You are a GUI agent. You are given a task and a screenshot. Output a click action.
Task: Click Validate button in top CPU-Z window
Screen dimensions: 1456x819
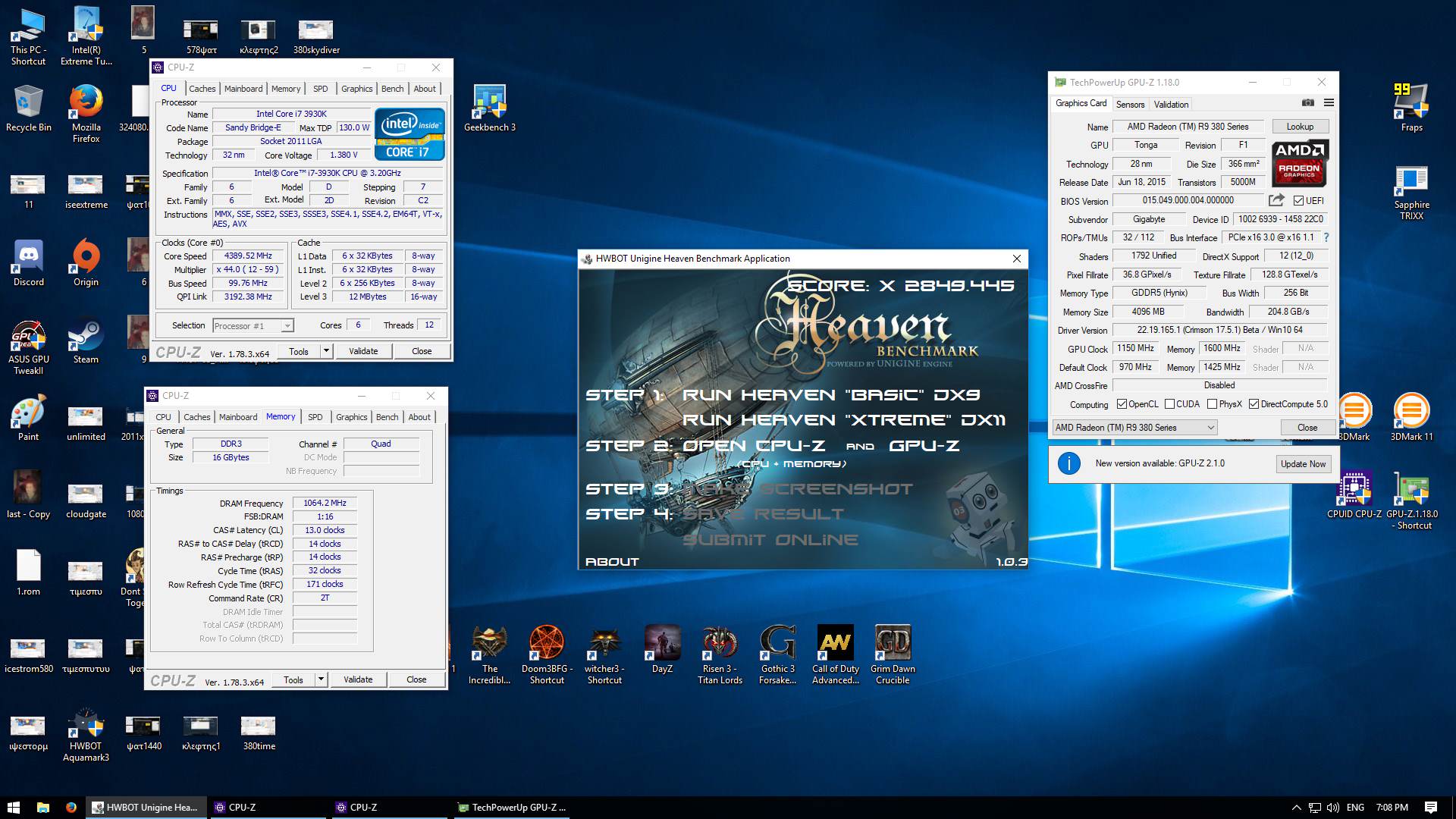(363, 351)
